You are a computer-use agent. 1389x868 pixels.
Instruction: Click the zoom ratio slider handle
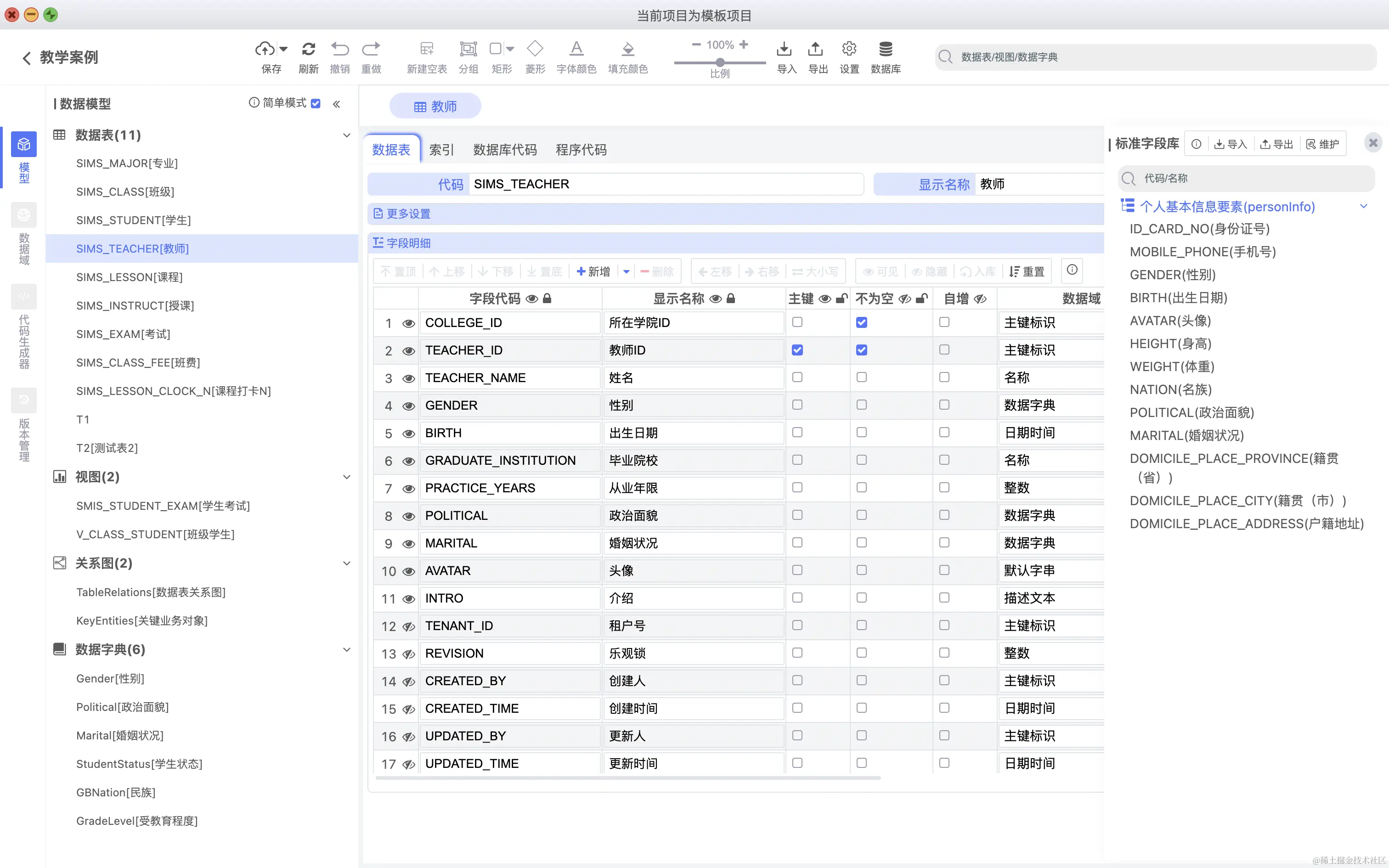(x=720, y=62)
